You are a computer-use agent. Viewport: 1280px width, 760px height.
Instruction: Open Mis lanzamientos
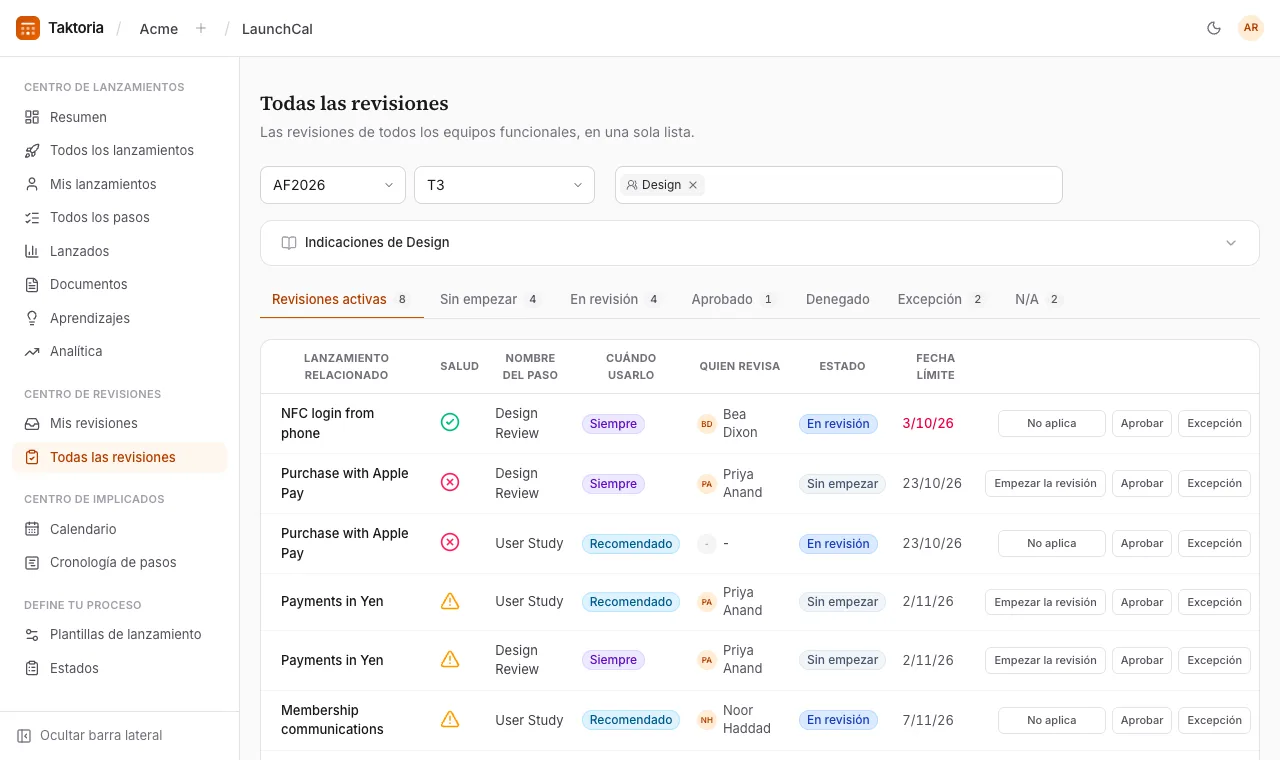click(x=120, y=184)
